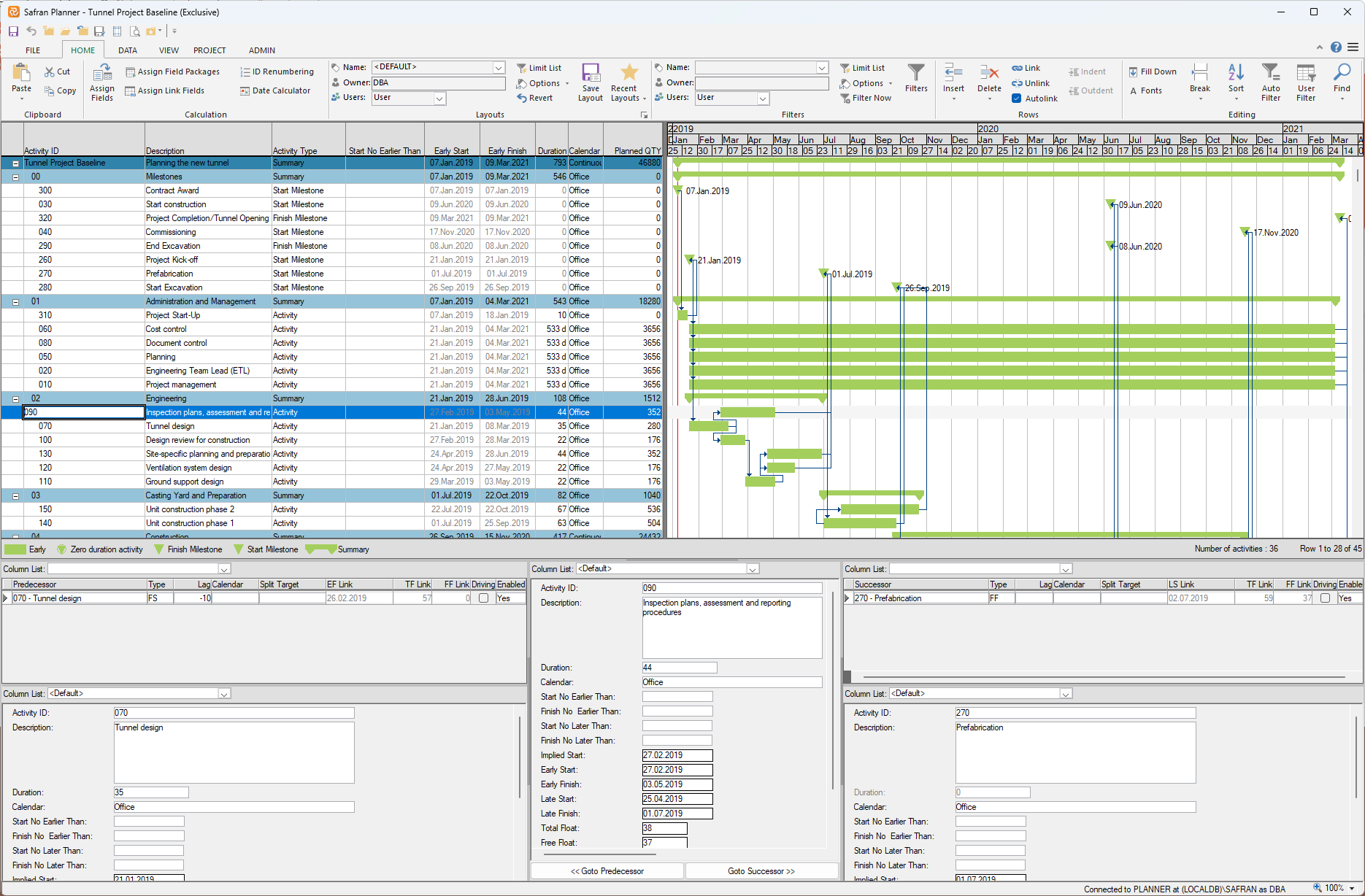Click Revert in Layouts group

coord(535,98)
